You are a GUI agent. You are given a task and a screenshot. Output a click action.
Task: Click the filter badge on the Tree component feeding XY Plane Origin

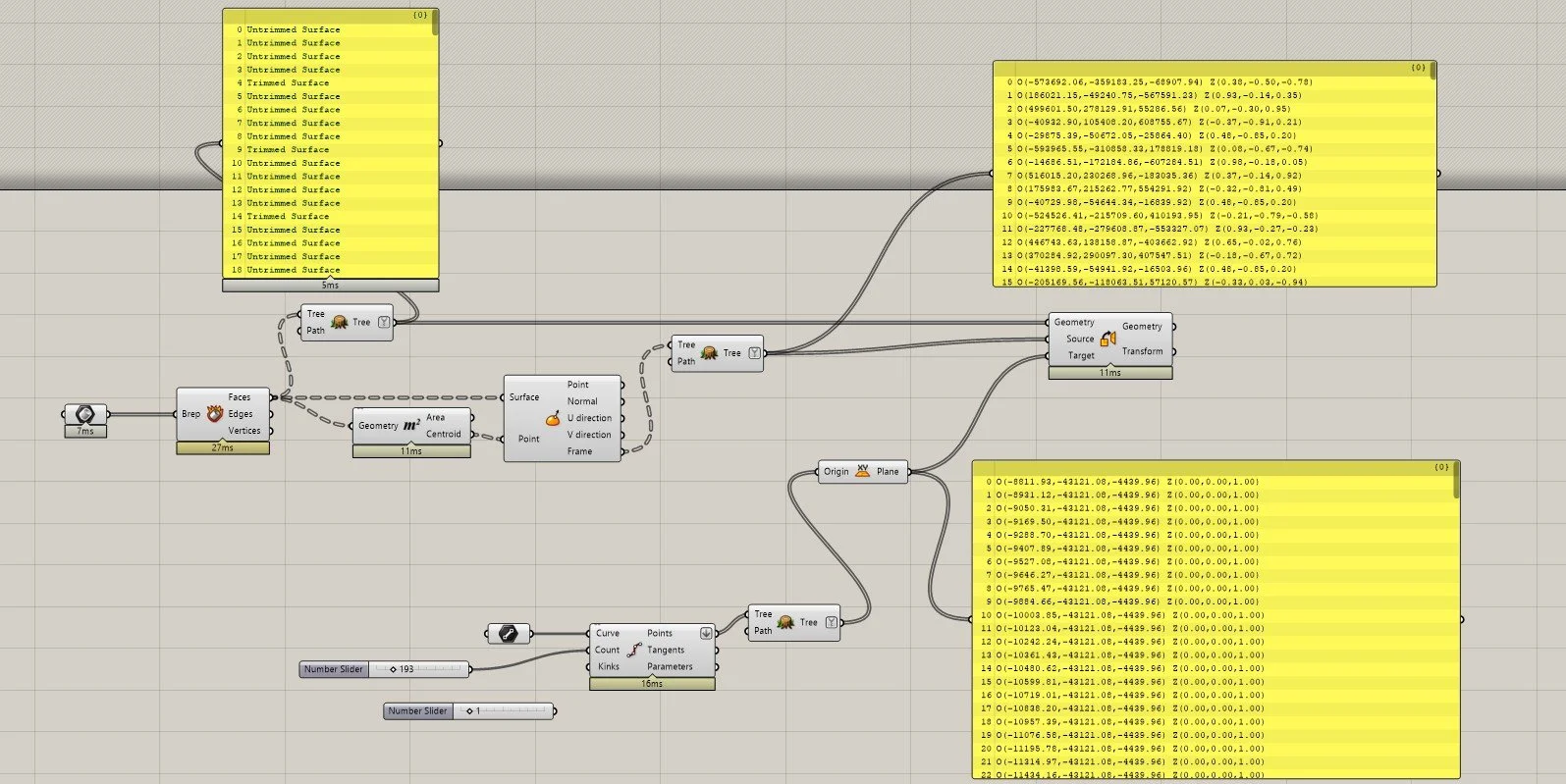pos(832,622)
